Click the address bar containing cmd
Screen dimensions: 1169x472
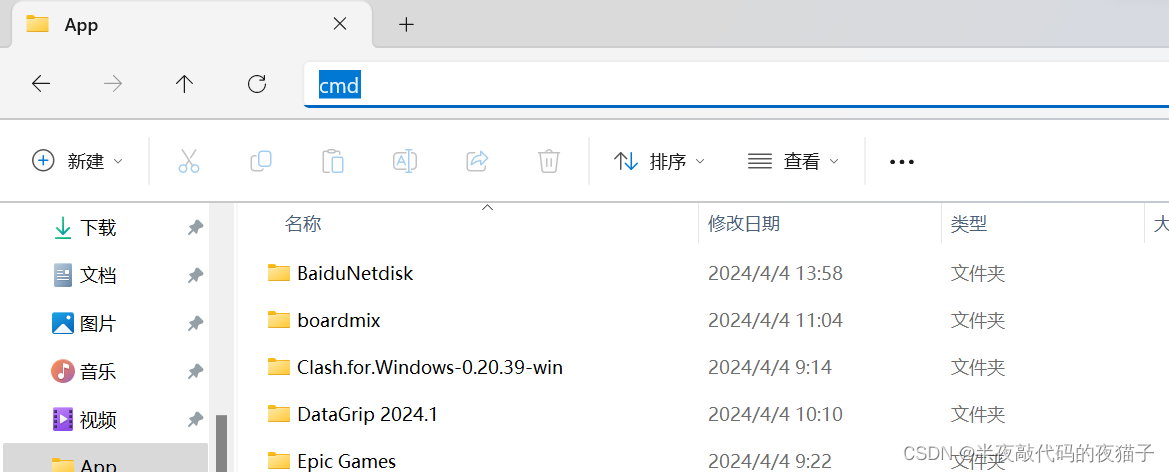736,85
